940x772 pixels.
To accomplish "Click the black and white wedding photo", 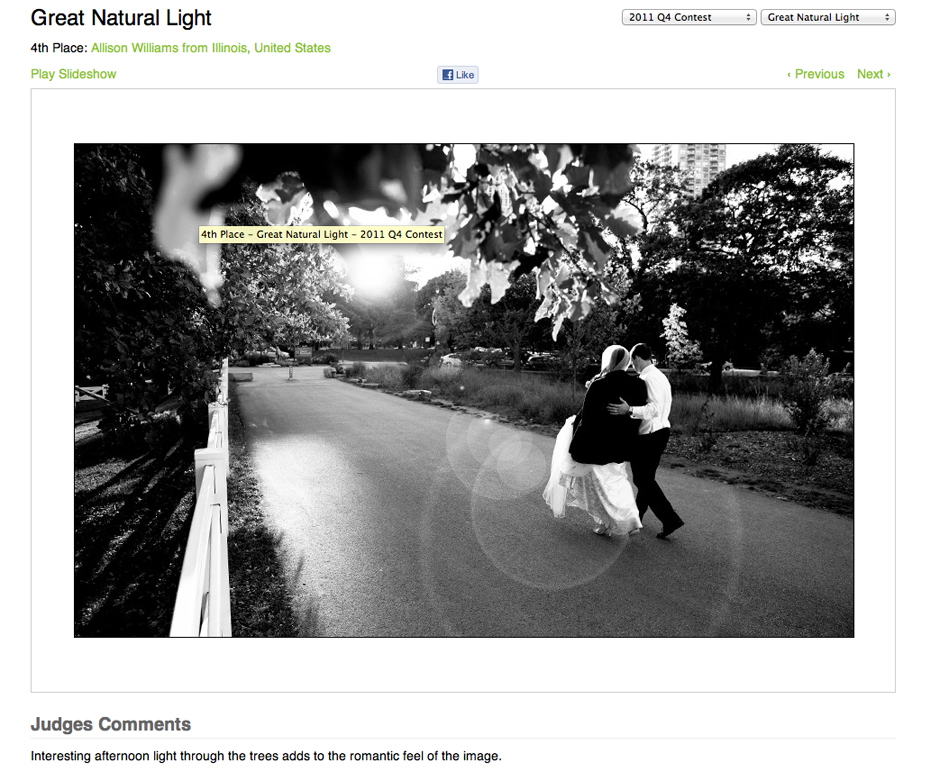I will (x=464, y=390).
